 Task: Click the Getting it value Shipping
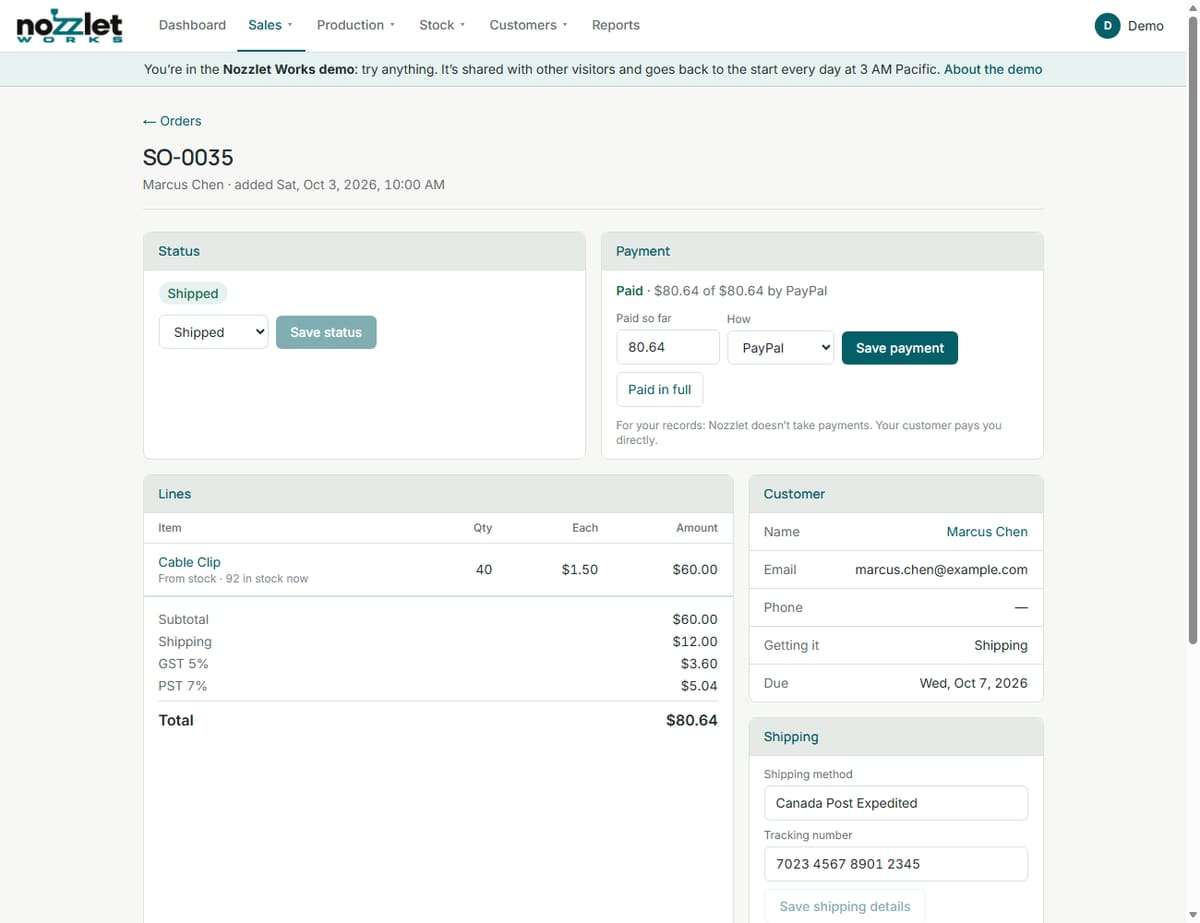pos(1001,645)
